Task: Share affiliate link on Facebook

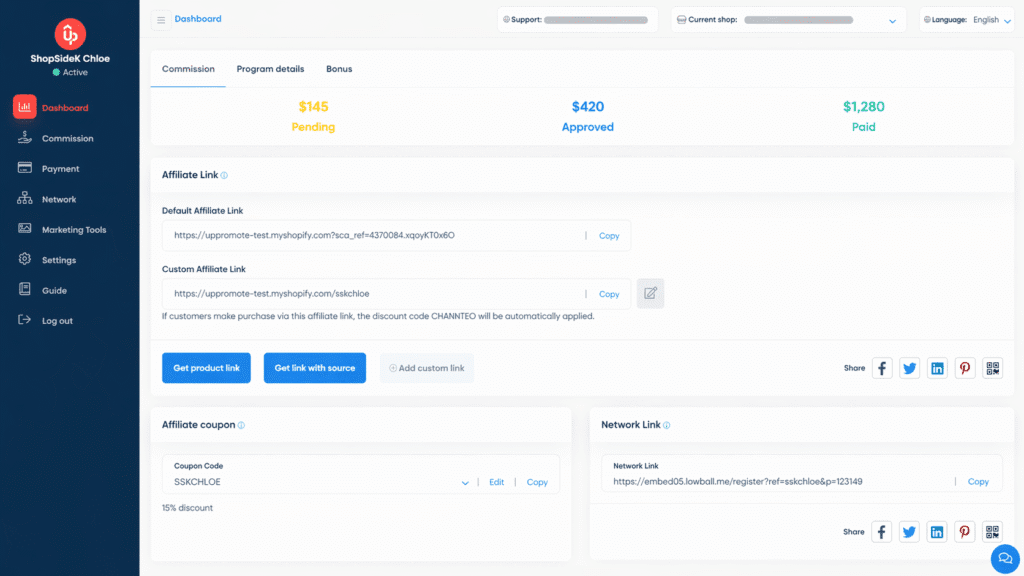Action: (881, 367)
